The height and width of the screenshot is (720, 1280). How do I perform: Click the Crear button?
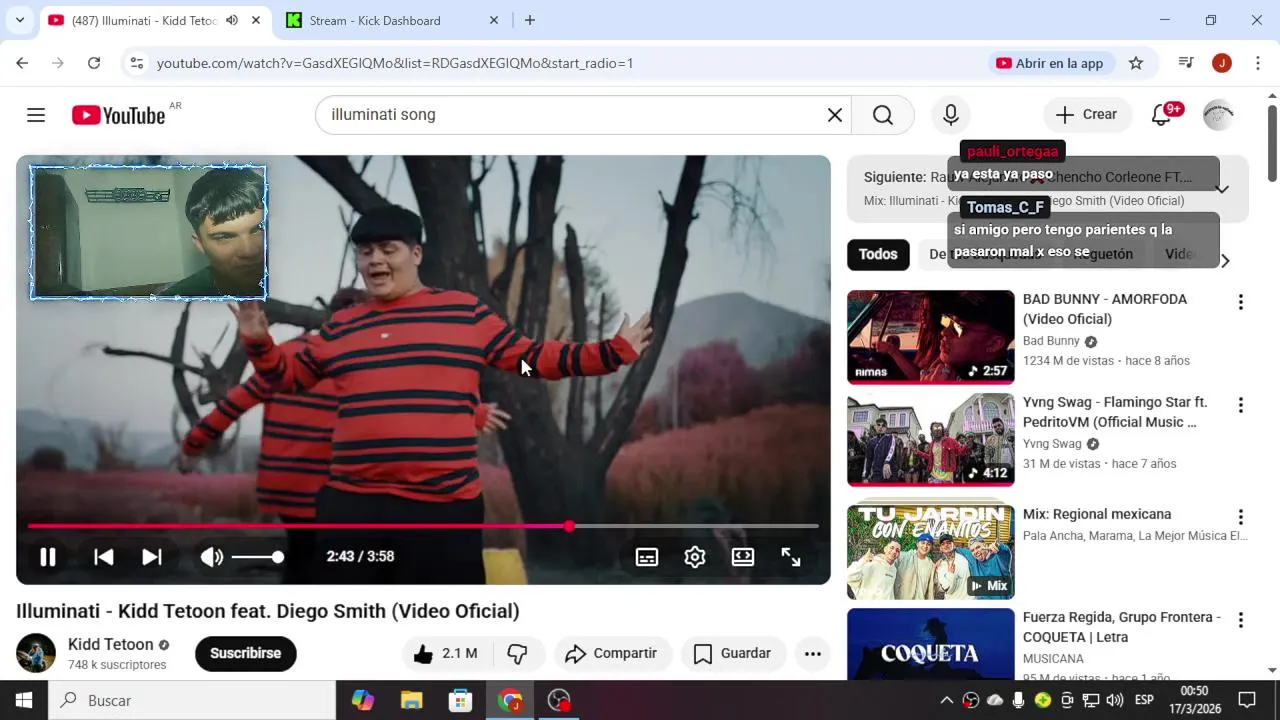tap(1088, 115)
